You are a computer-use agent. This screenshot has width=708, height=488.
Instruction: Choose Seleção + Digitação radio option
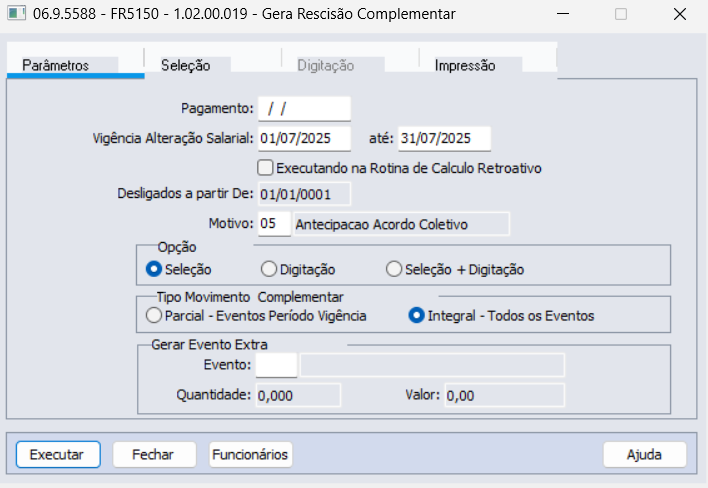394,269
